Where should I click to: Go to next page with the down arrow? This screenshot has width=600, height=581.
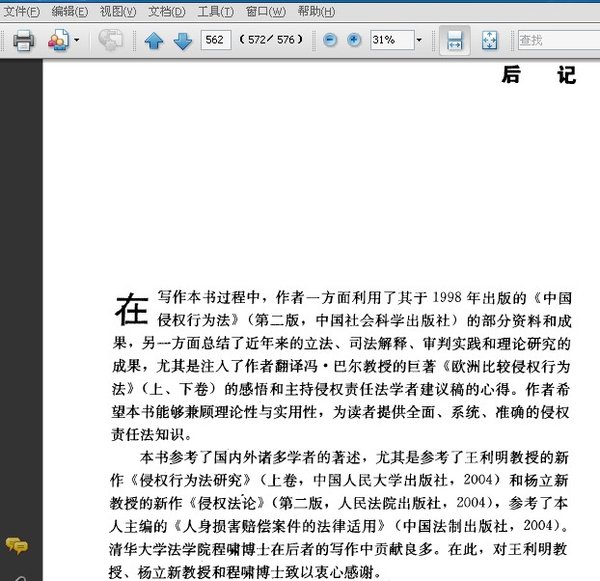point(183,41)
